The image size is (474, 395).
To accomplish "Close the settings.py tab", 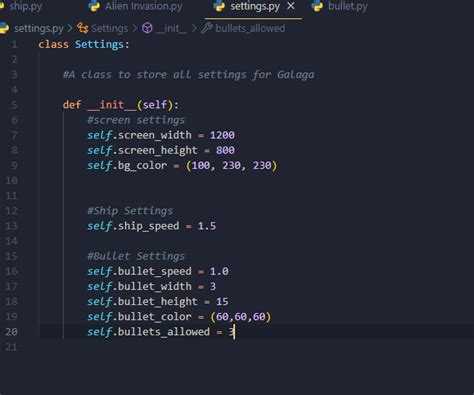I will click(291, 6).
